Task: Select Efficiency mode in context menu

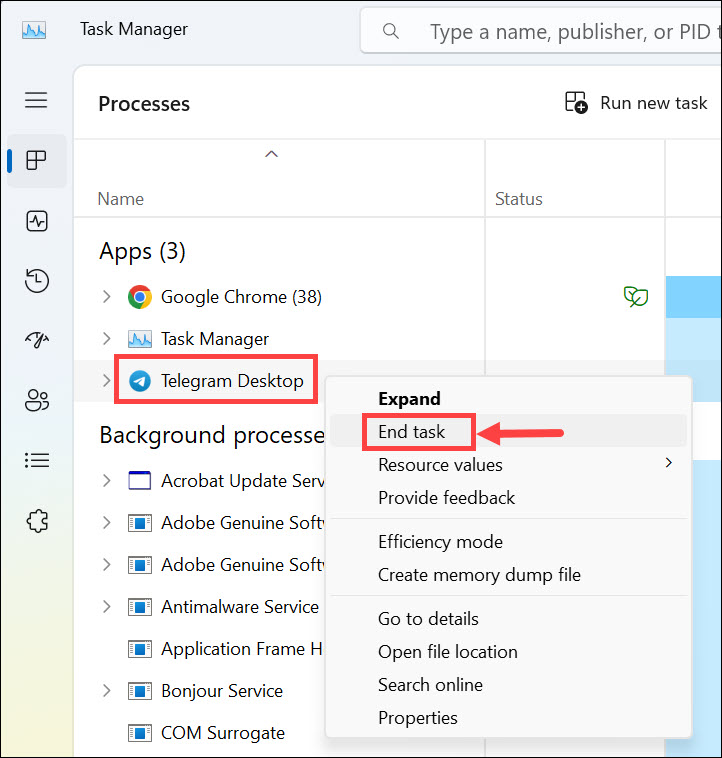Action: click(x=440, y=542)
